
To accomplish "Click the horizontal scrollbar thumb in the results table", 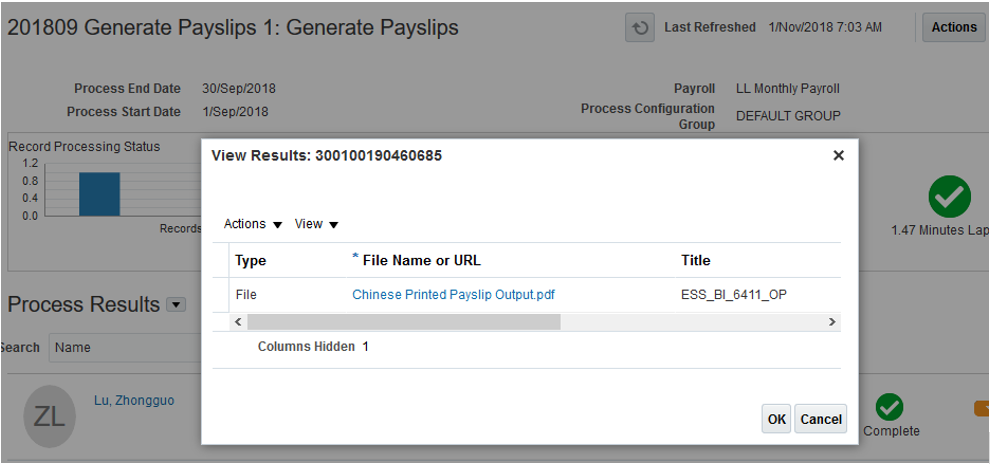I will tap(404, 322).
